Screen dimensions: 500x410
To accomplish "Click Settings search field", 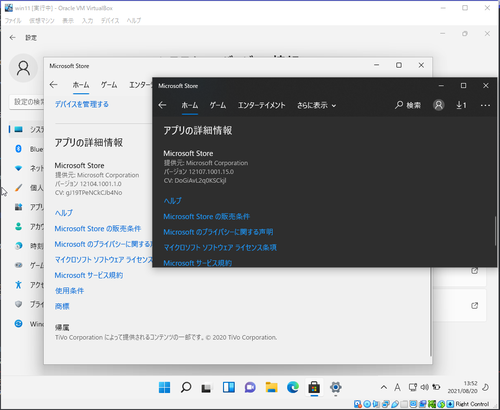I will coord(27,102).
